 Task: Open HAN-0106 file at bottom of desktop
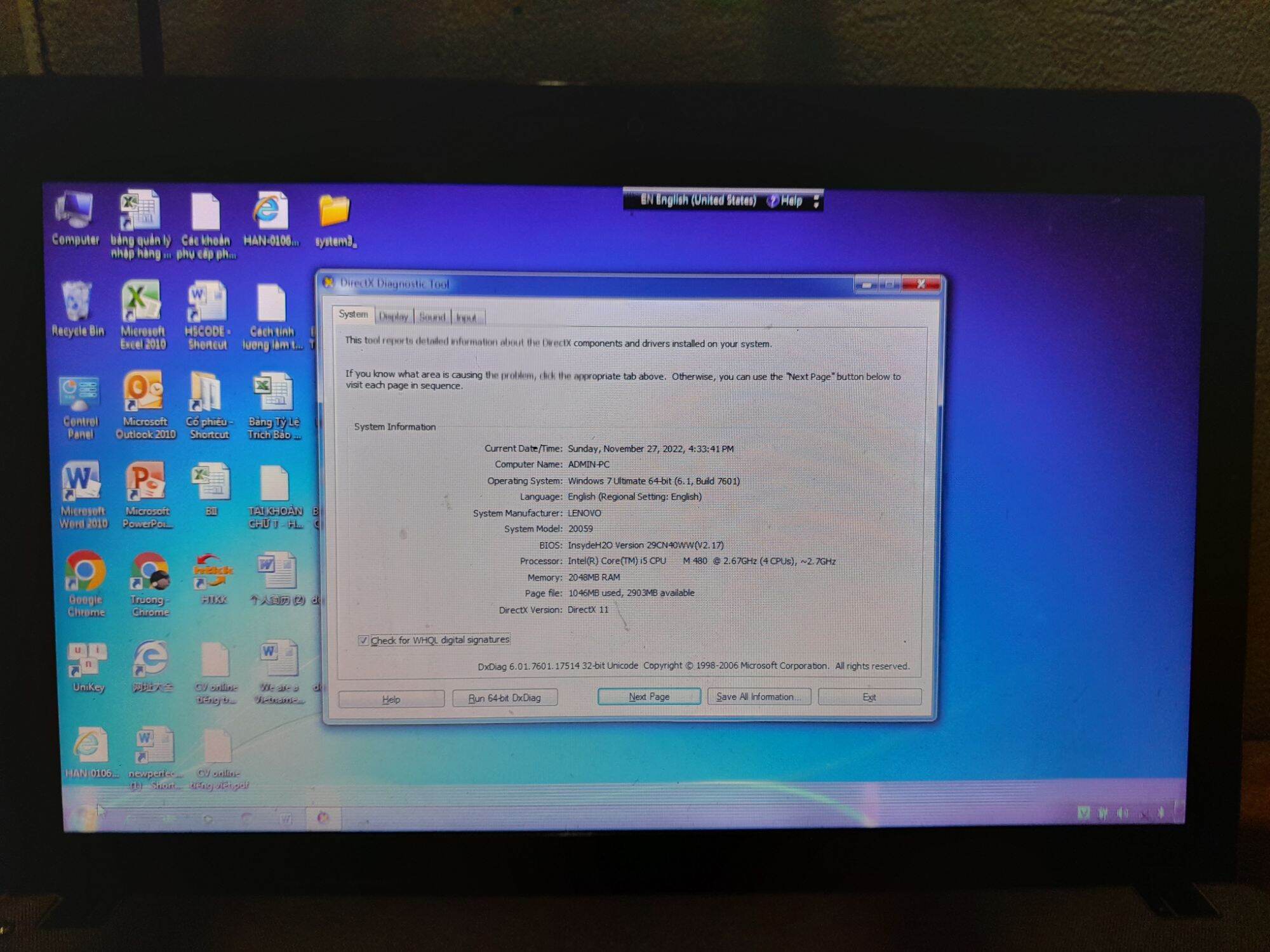[90, 753]
